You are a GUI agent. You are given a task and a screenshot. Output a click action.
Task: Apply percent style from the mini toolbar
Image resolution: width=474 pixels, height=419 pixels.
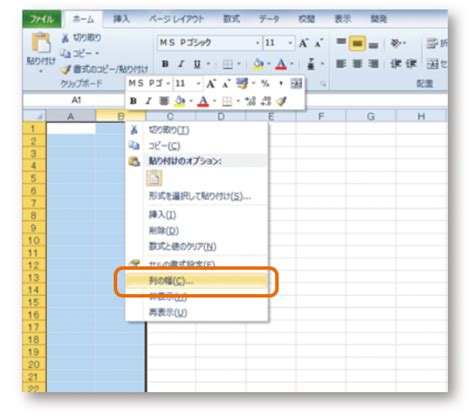coord(265,83)
